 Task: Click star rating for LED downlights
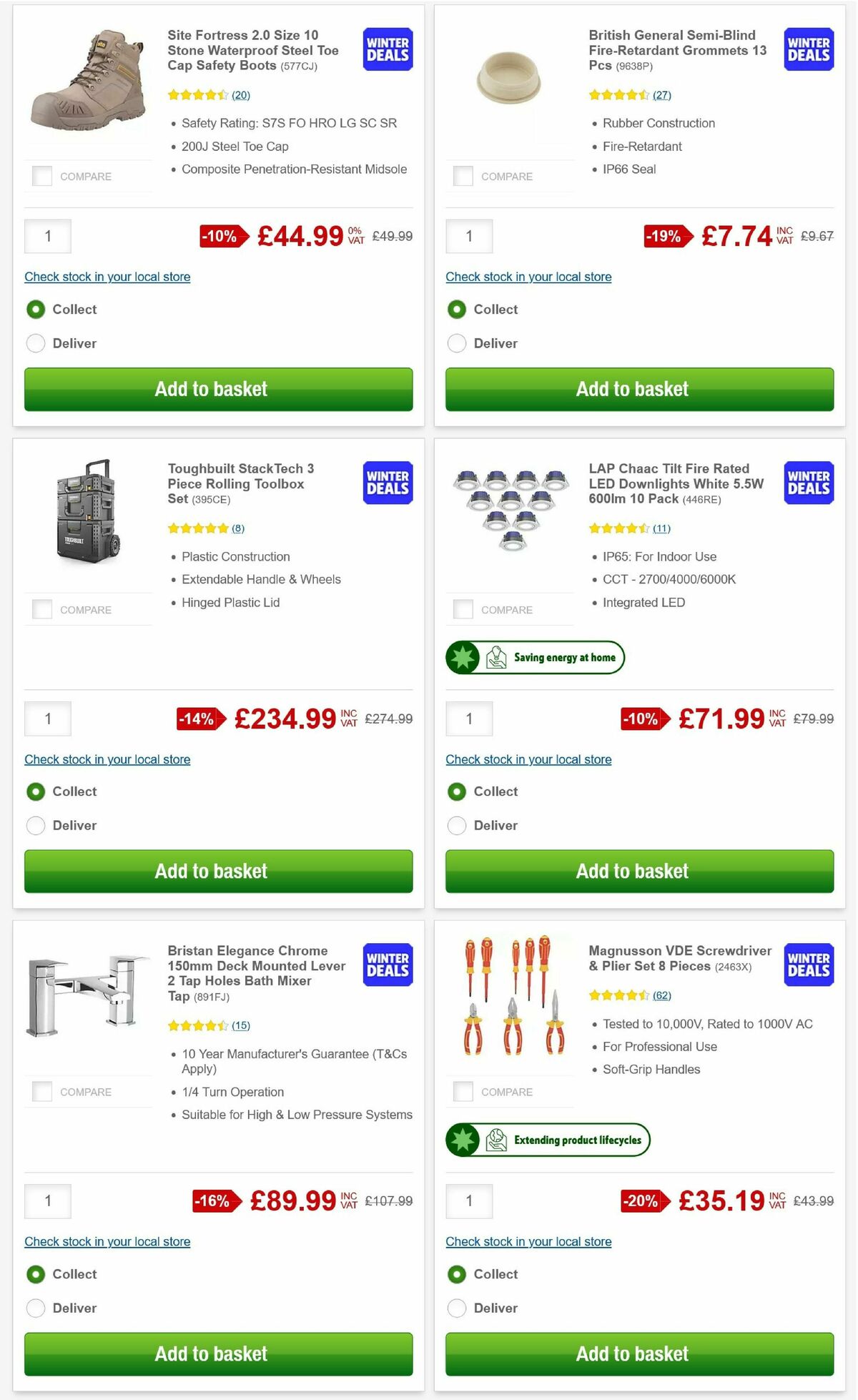coord(618,528)
